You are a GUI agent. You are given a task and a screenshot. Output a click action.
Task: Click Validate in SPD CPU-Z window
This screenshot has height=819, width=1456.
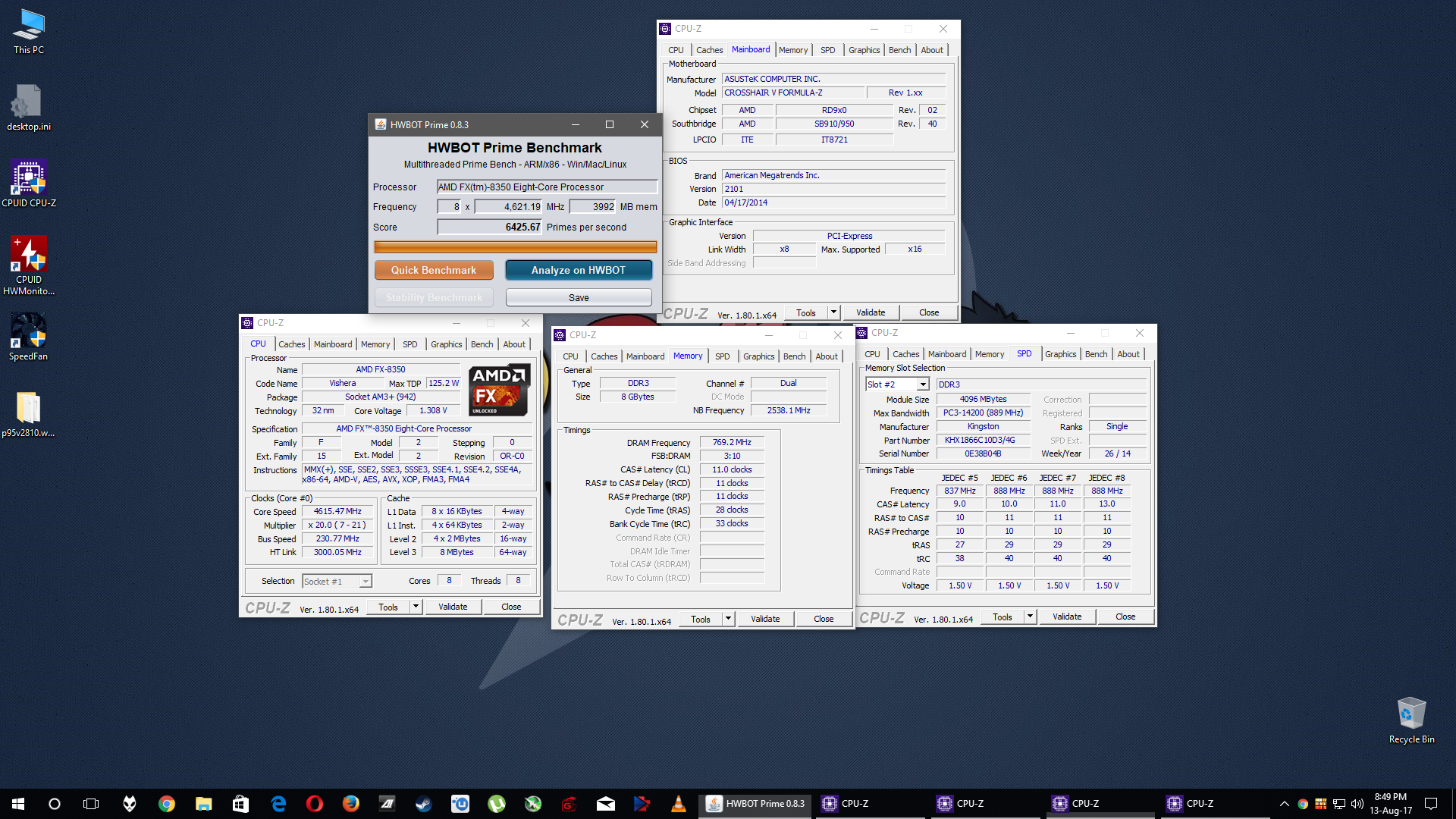1067,617
